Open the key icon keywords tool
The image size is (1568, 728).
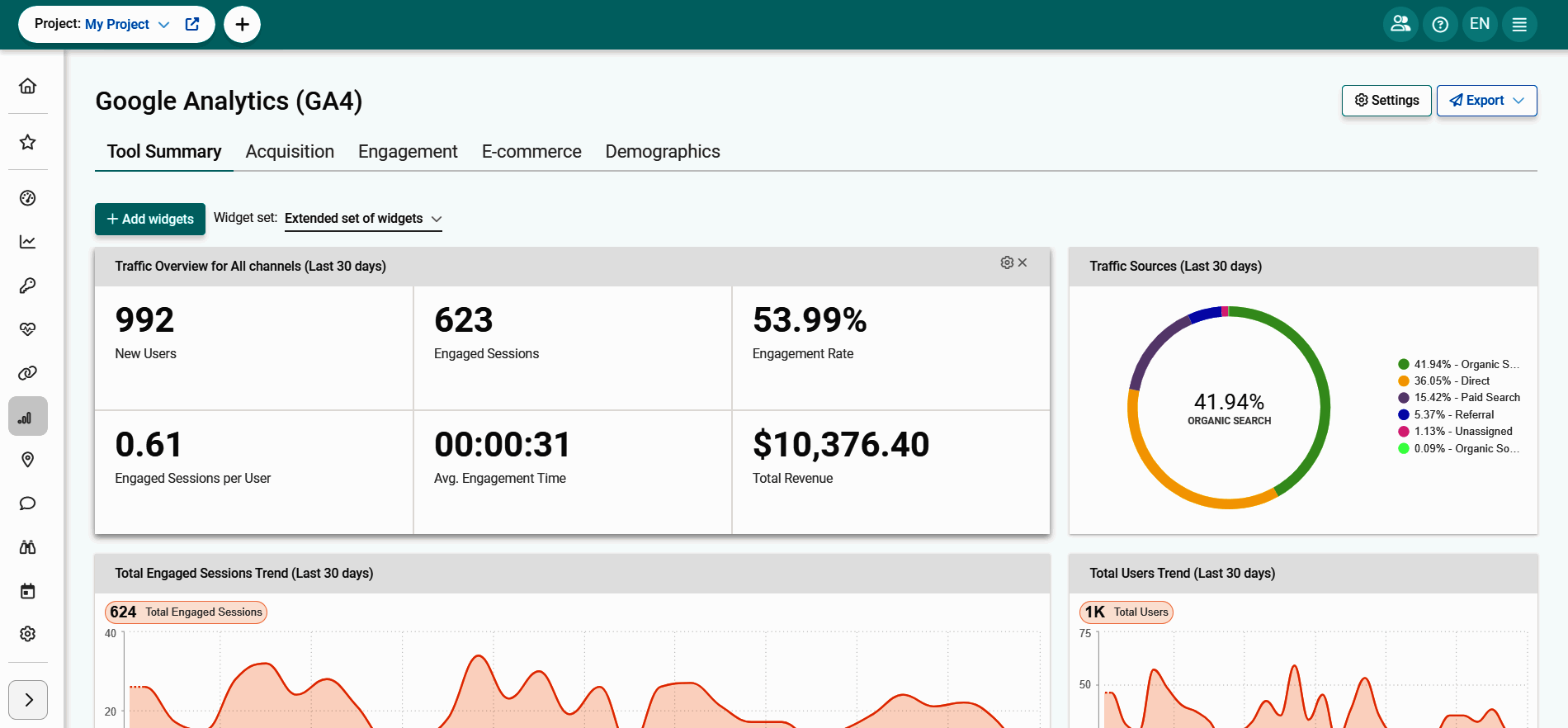click(x=28, y=286)
